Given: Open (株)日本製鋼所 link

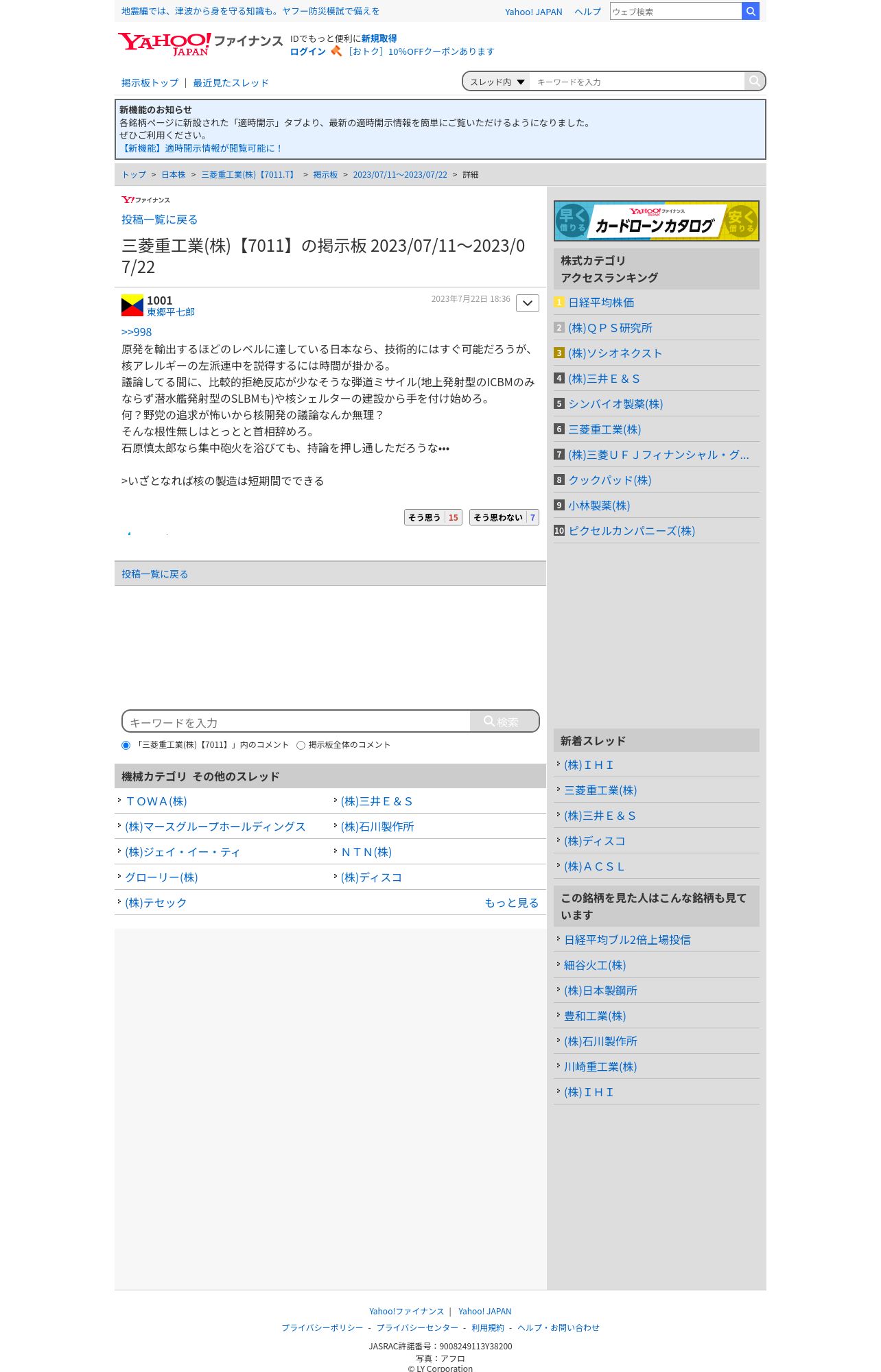Looking at the screenshot, I should tap(600, 991).
